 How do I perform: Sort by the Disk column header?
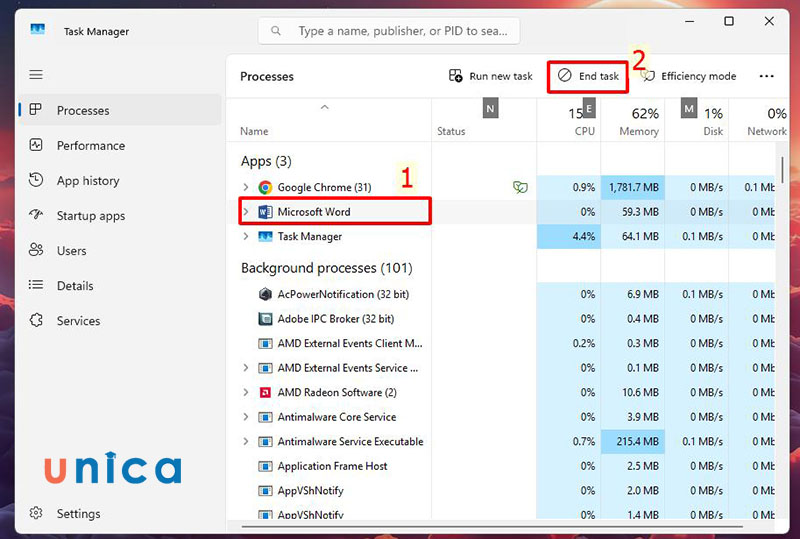697,120
